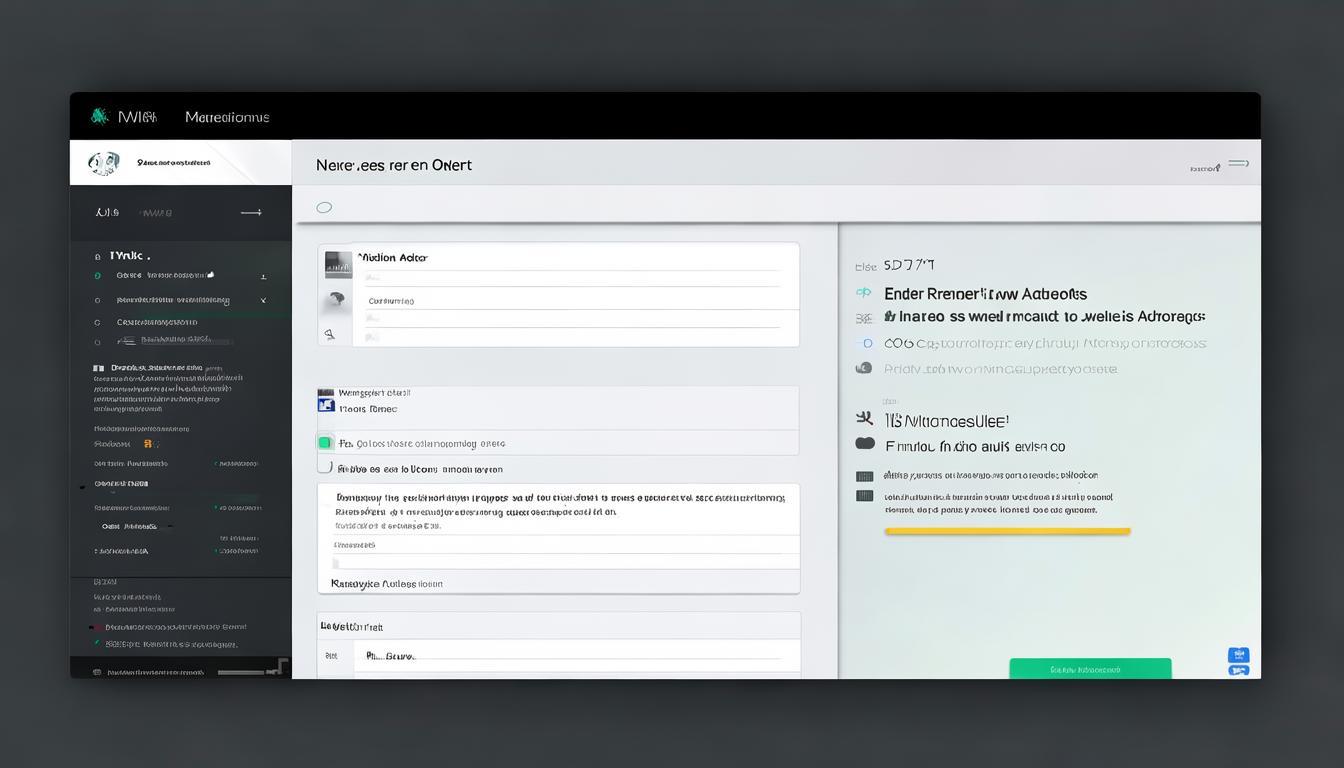Click the blue chat icon at bottom right
The height and width of the screenshot is (768, 1344).
click(1238, 655)
